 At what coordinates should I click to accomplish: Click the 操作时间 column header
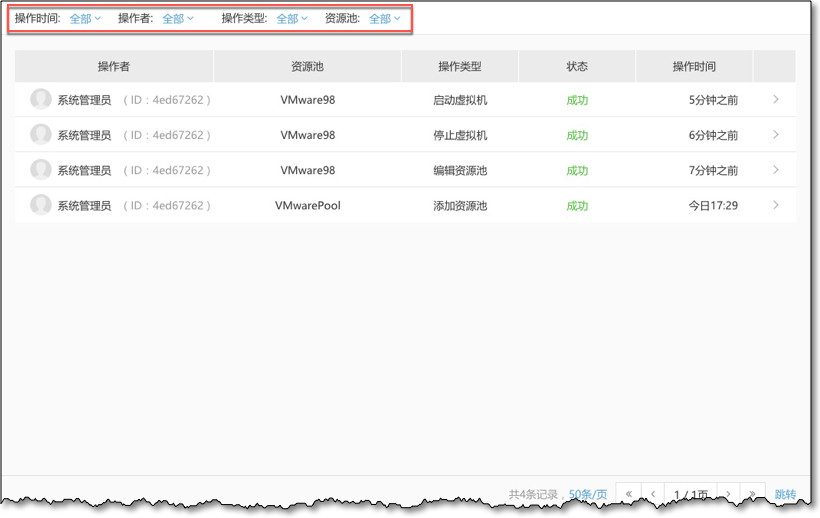(694, 66)
